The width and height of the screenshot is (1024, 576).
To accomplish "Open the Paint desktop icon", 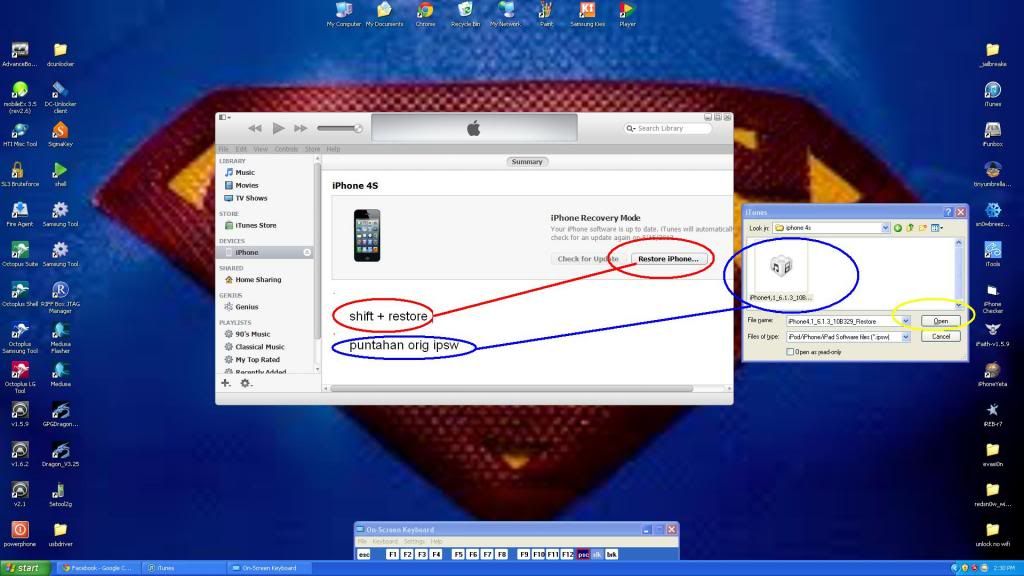I will click(x=546, y=14).
